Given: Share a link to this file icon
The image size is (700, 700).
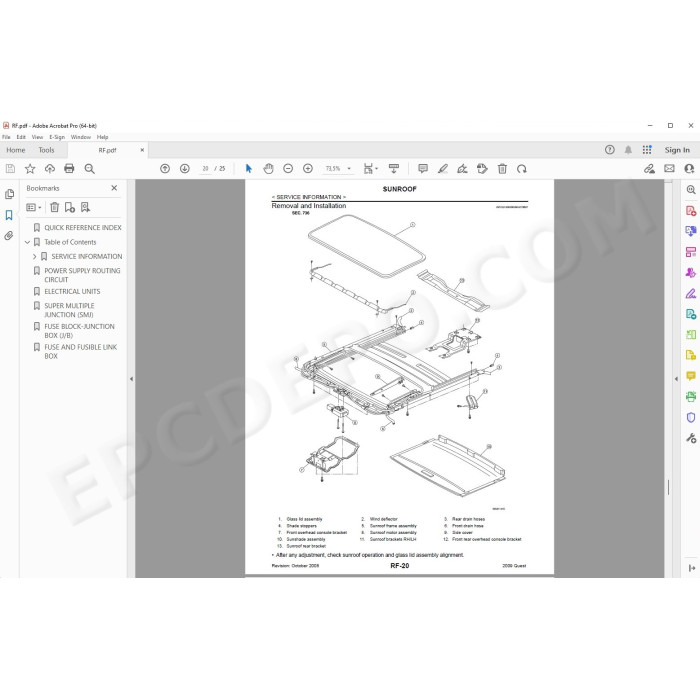Looking at the screenshot, I should tap(649, 169).
